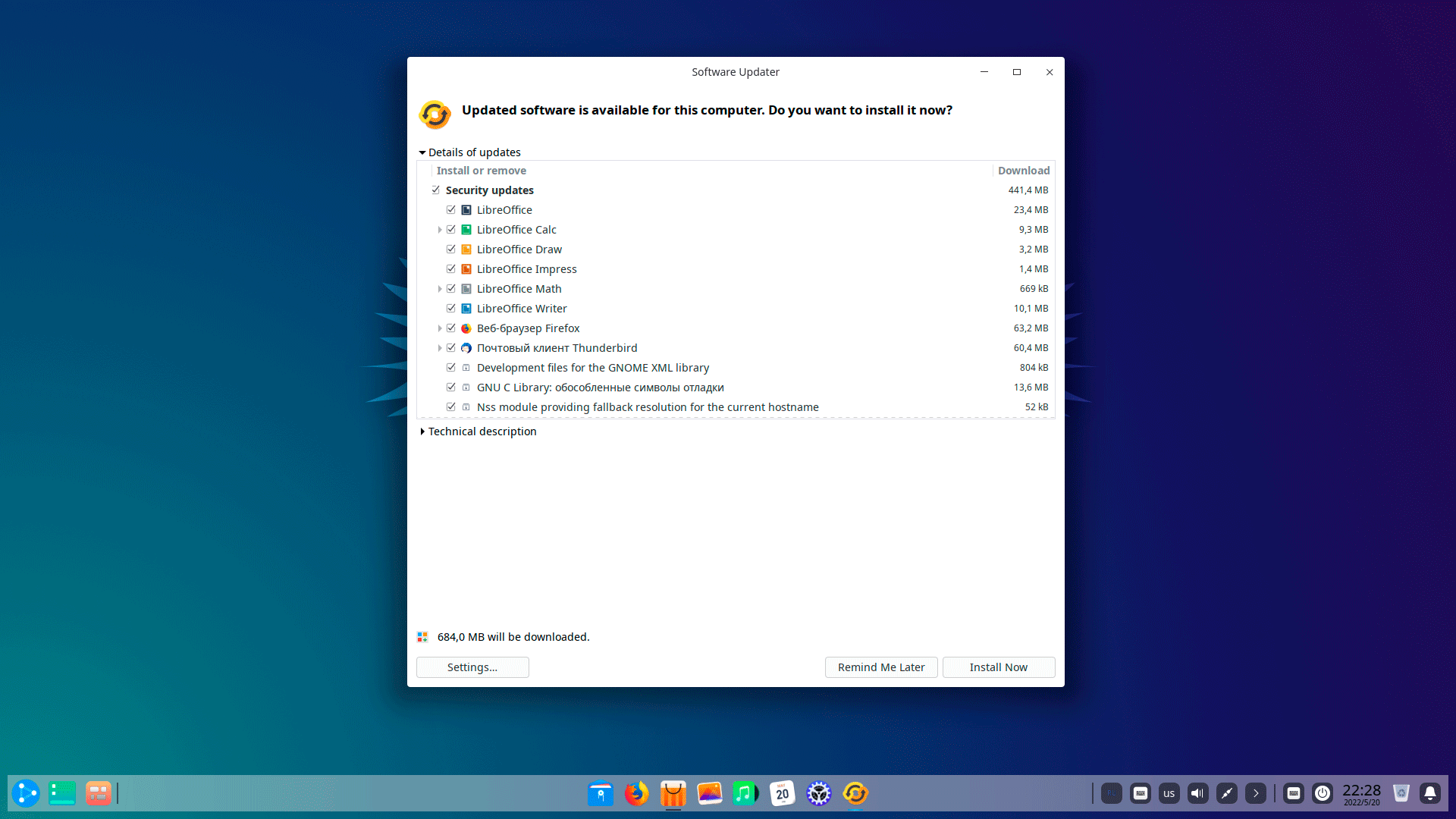Select the LibreOffice Impress list row
The height and width of the screenshot is (819, 1456).
tap(526, 269)
